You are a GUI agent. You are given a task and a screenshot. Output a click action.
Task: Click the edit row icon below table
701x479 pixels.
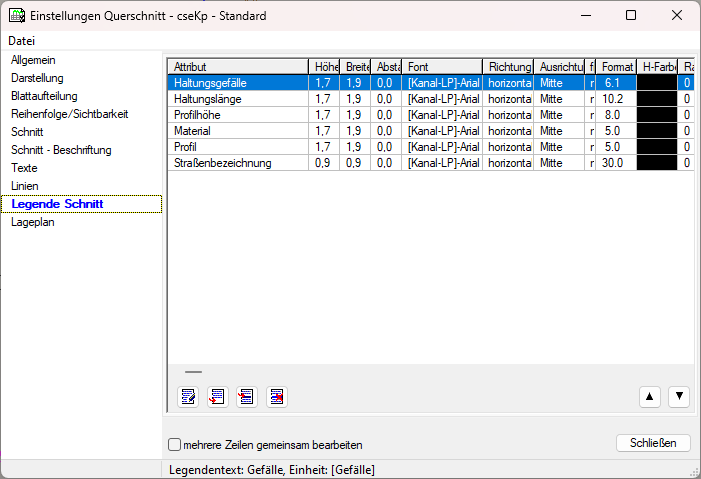tap(187, 397)
